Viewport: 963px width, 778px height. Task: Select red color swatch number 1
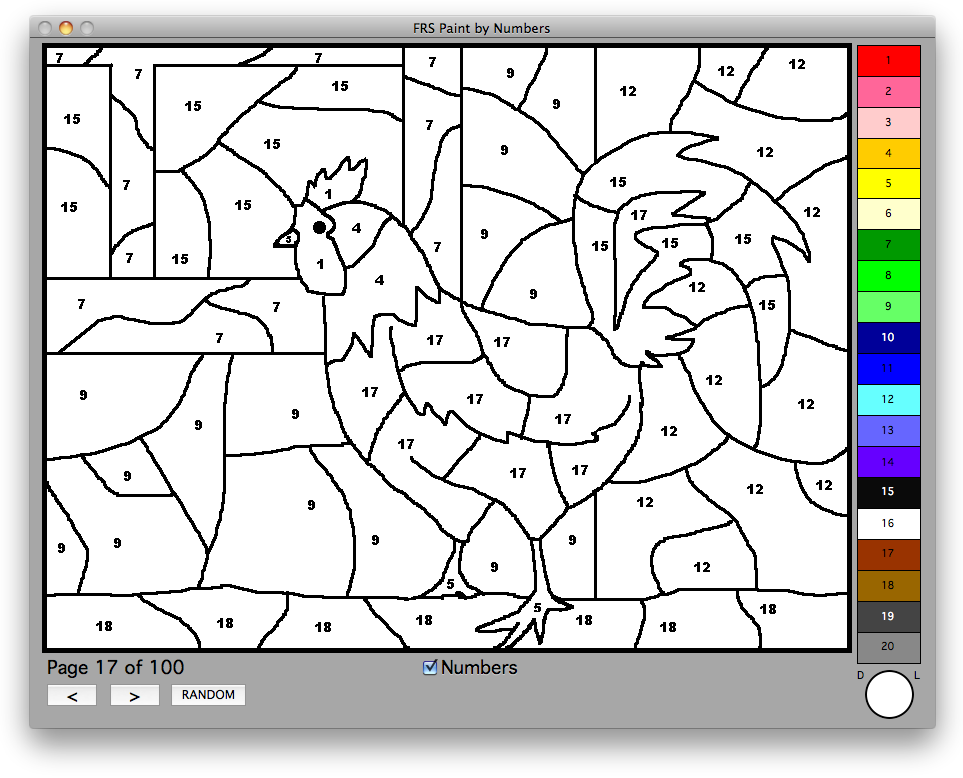(x=888, y=60)
